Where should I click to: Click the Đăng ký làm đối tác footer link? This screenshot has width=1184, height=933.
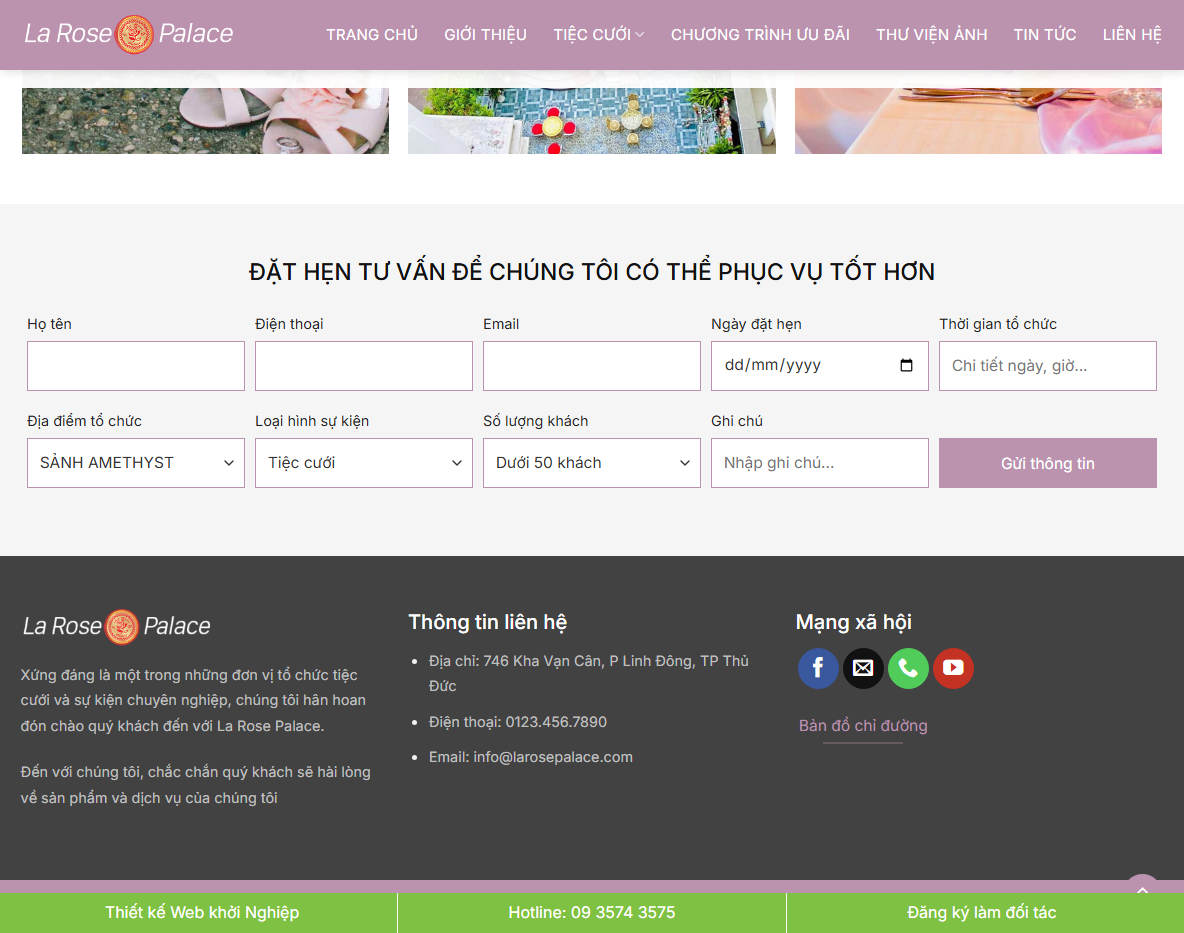tap(981, 912)
